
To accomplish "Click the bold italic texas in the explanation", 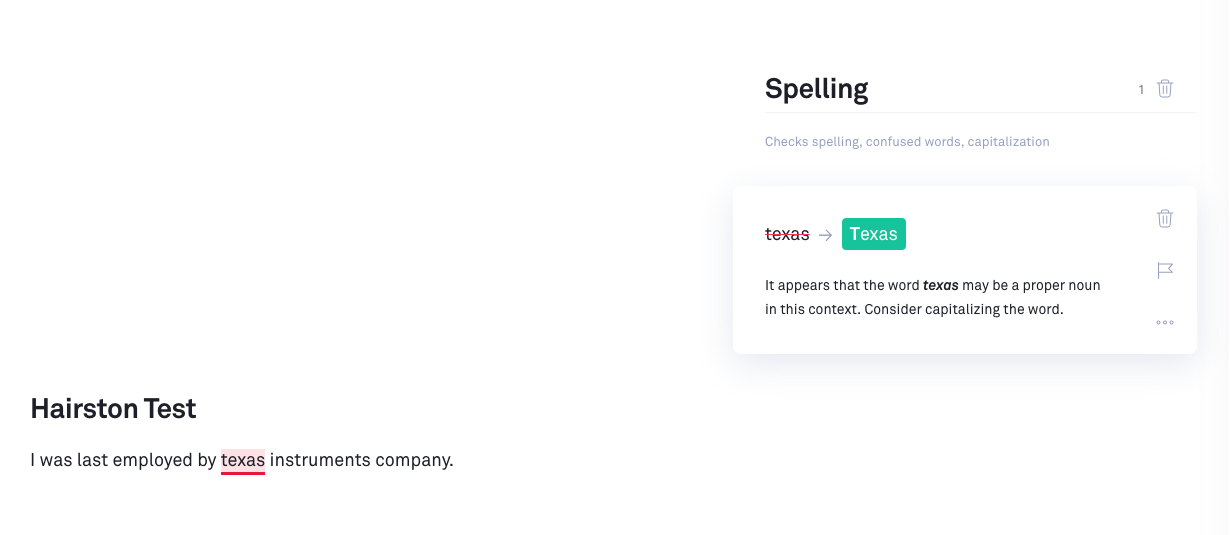I will point(940,285).
